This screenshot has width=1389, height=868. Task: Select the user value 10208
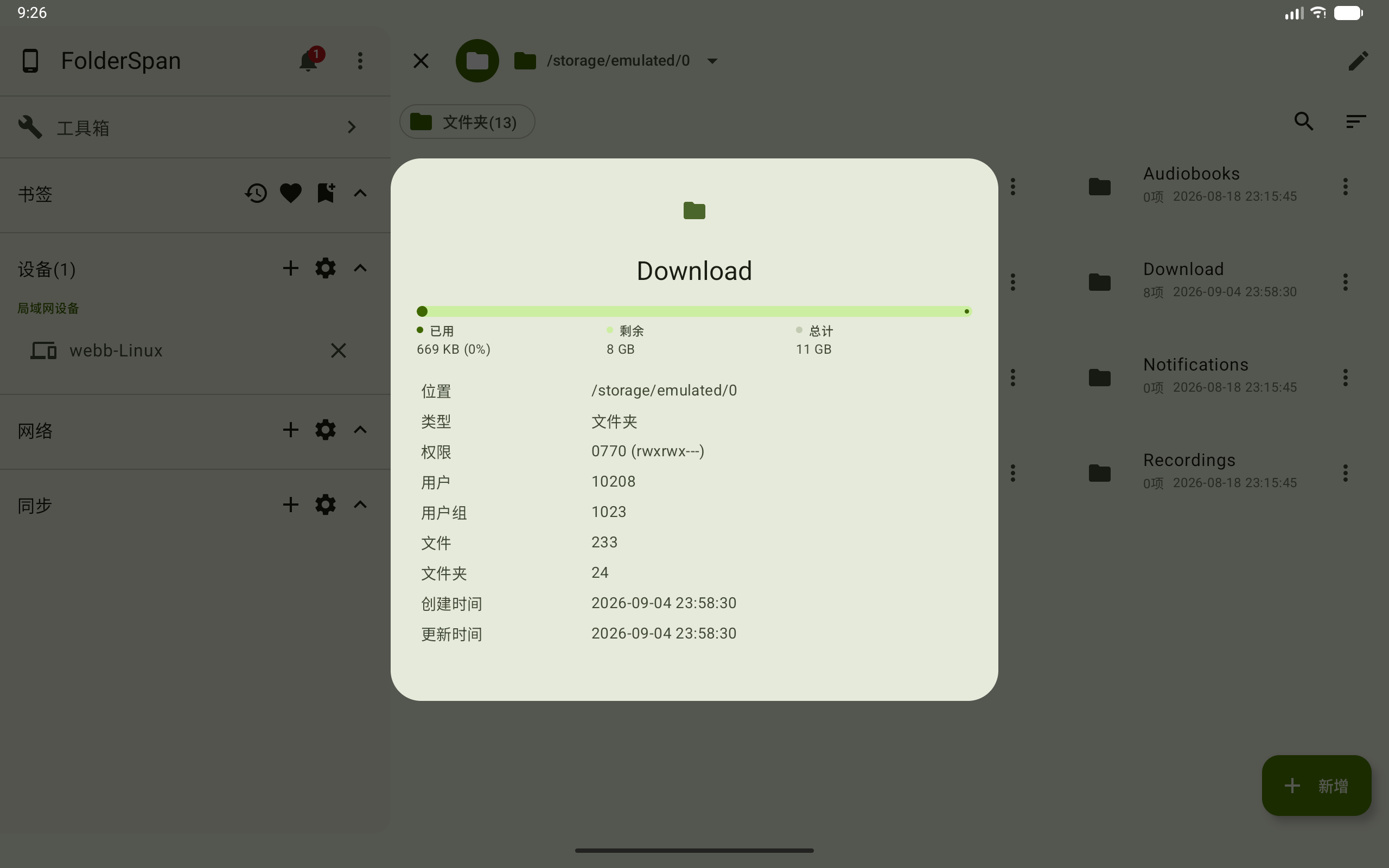614,482
